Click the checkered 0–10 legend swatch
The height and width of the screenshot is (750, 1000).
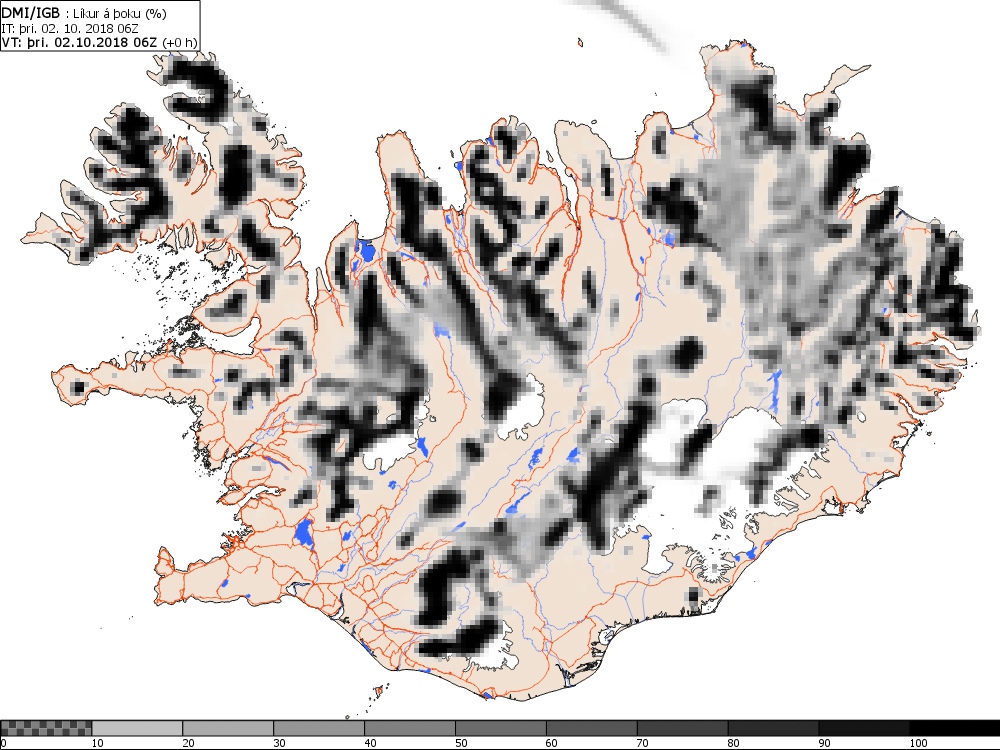tap(46, 728)
